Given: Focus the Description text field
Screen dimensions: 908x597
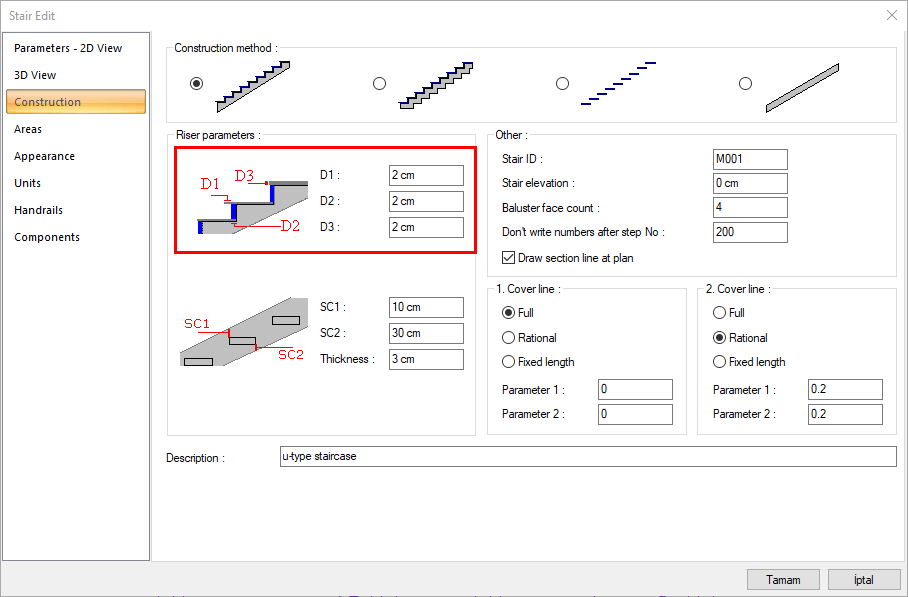Looking at the screenshot, I should 587,457.
